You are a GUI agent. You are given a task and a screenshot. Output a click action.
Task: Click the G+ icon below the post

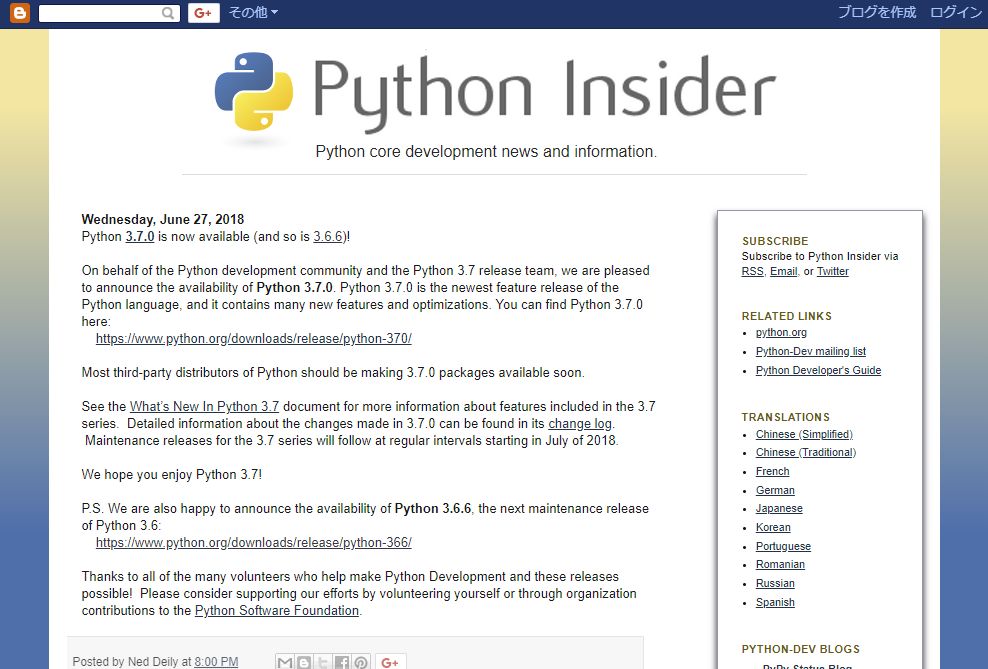pyautogui.click(x=390, y=661)
